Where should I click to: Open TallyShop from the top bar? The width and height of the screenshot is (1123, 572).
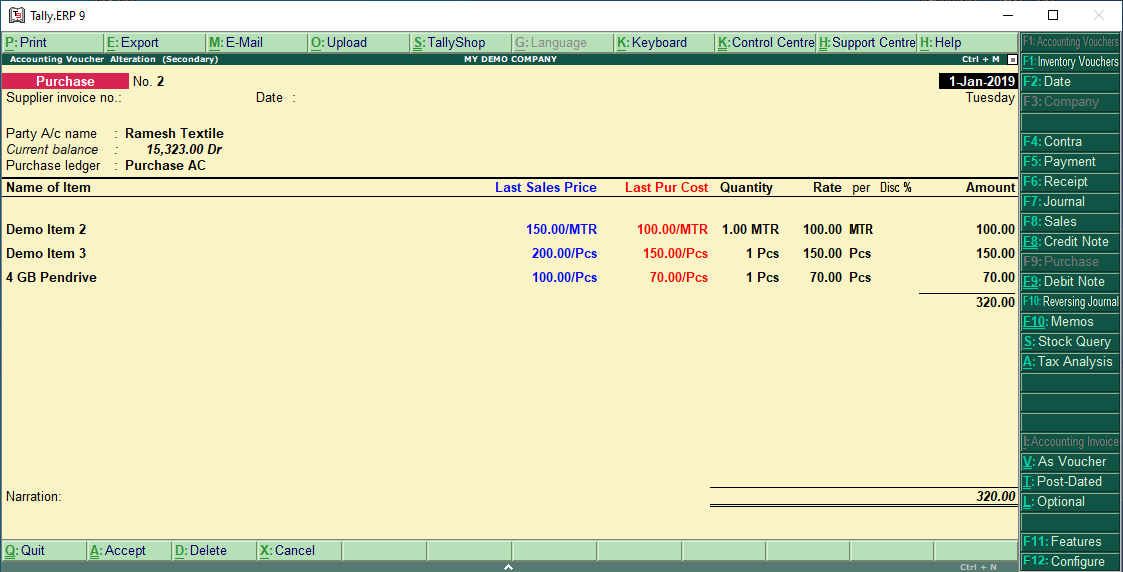click(461, 43)
